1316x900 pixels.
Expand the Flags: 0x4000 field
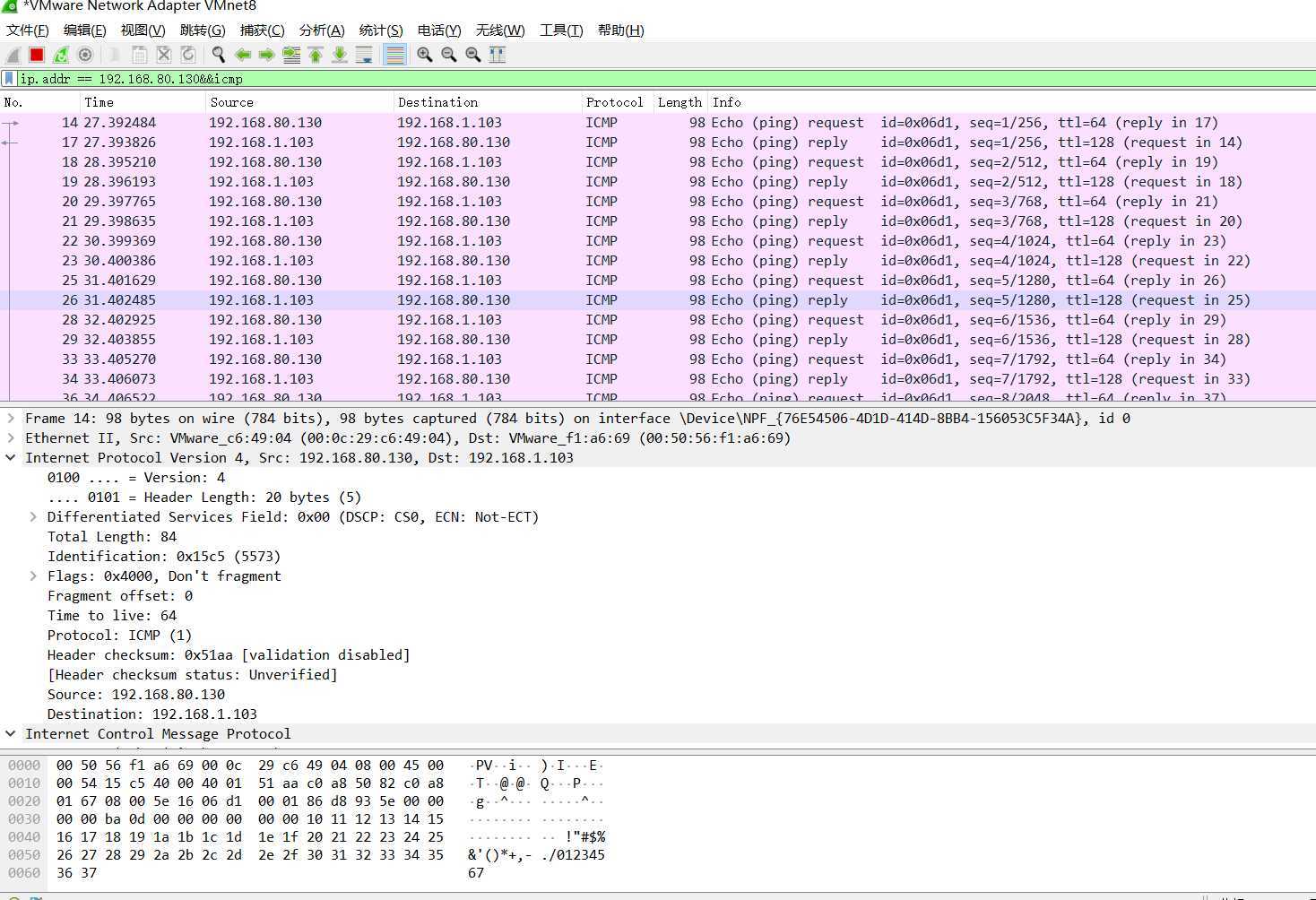click(33, 575)
